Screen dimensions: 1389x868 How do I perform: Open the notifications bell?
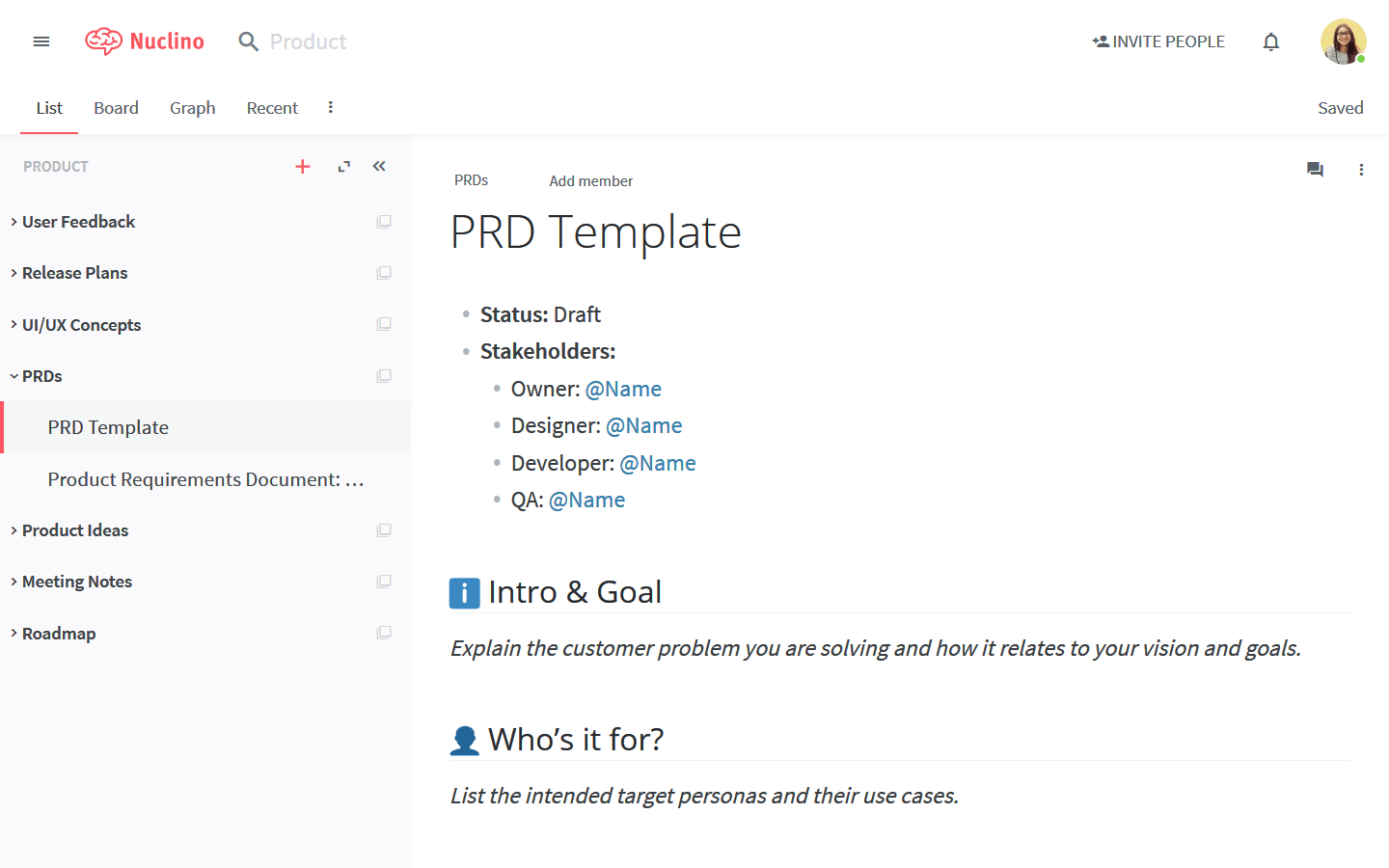point(1270,41)
